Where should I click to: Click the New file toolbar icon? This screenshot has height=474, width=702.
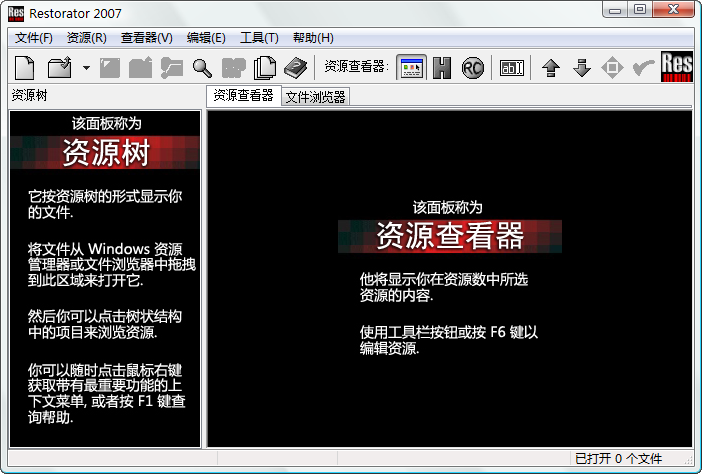25,68
